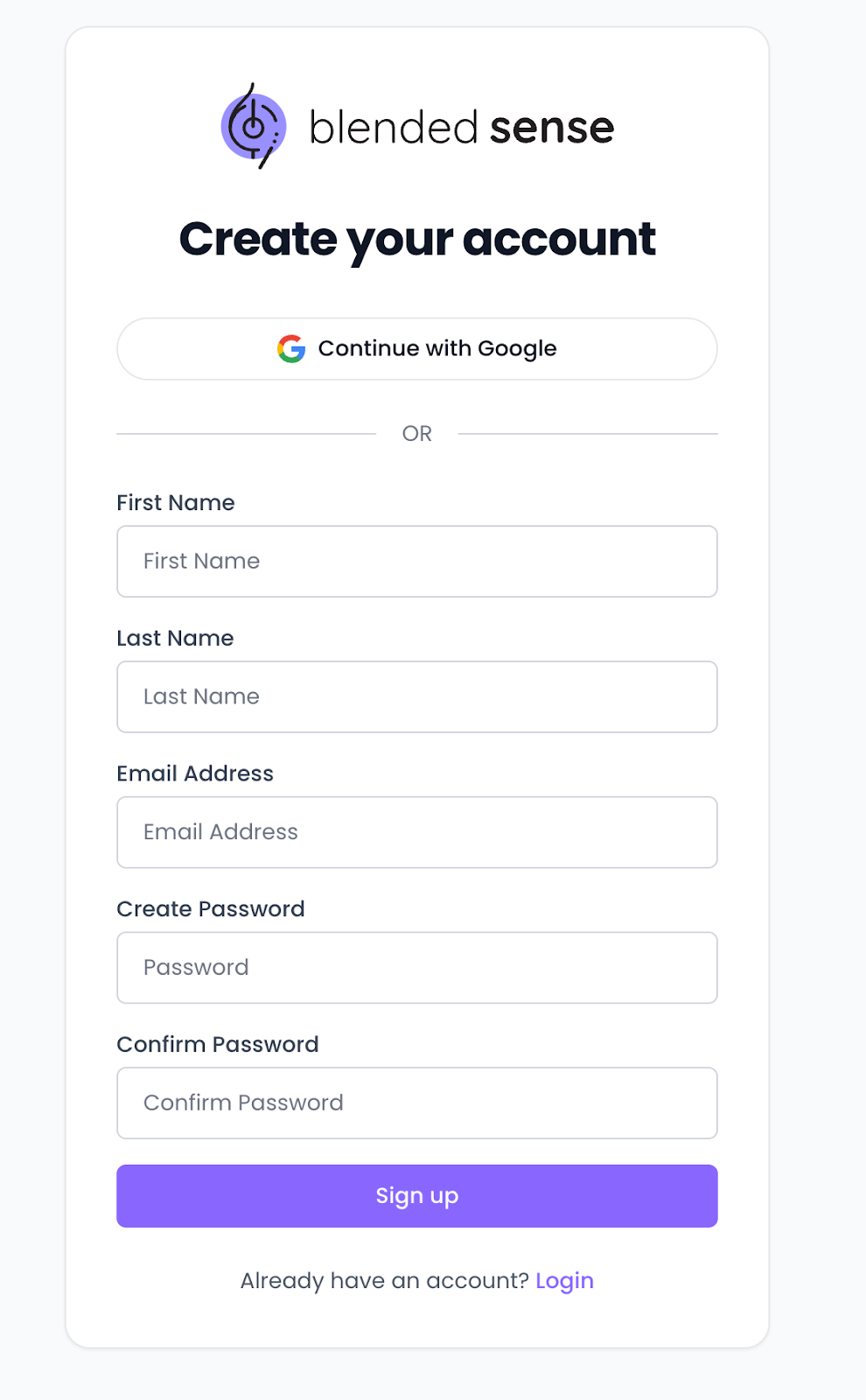Click the "Email Address" field label

click(x=195, y=773)
